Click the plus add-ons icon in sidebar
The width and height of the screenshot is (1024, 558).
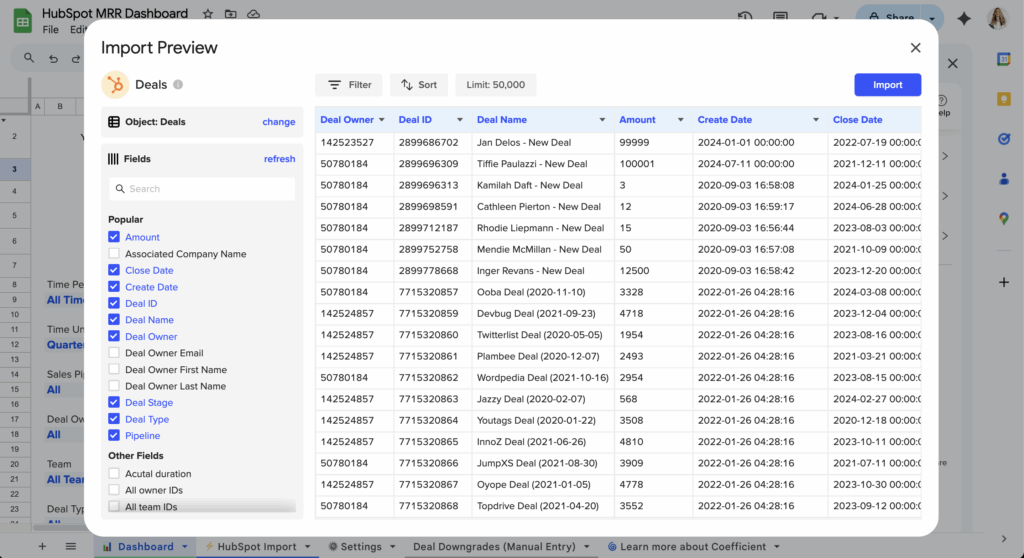pos(1004,282)
